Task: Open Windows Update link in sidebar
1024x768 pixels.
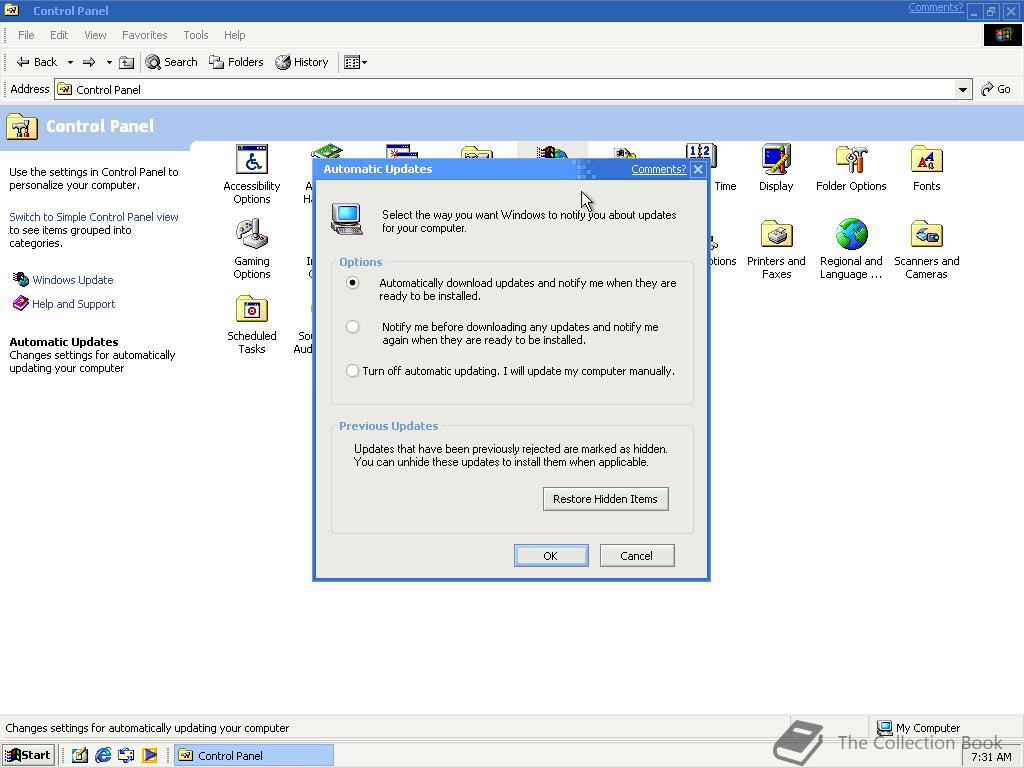Action: [x=72, y=280]
